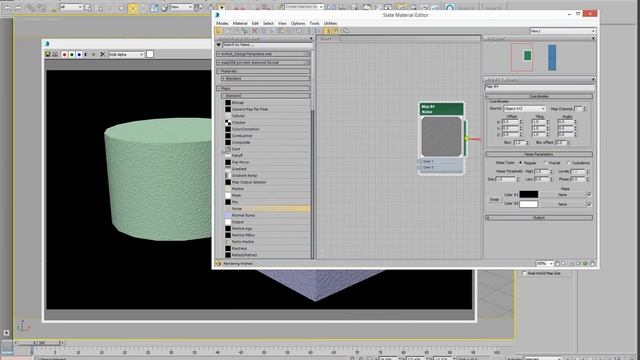640x360 pixels.
Task: Click the Search by Name field
Action: (267, 45)
